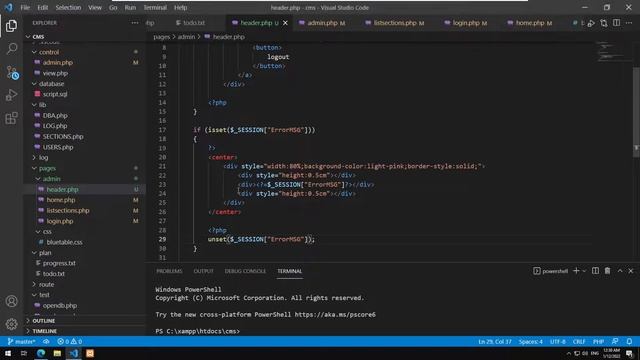Switch to the OUTPUT panel tab
Image resolution: width=640 pixels, height=360 pixels.
tap(203, 271)
